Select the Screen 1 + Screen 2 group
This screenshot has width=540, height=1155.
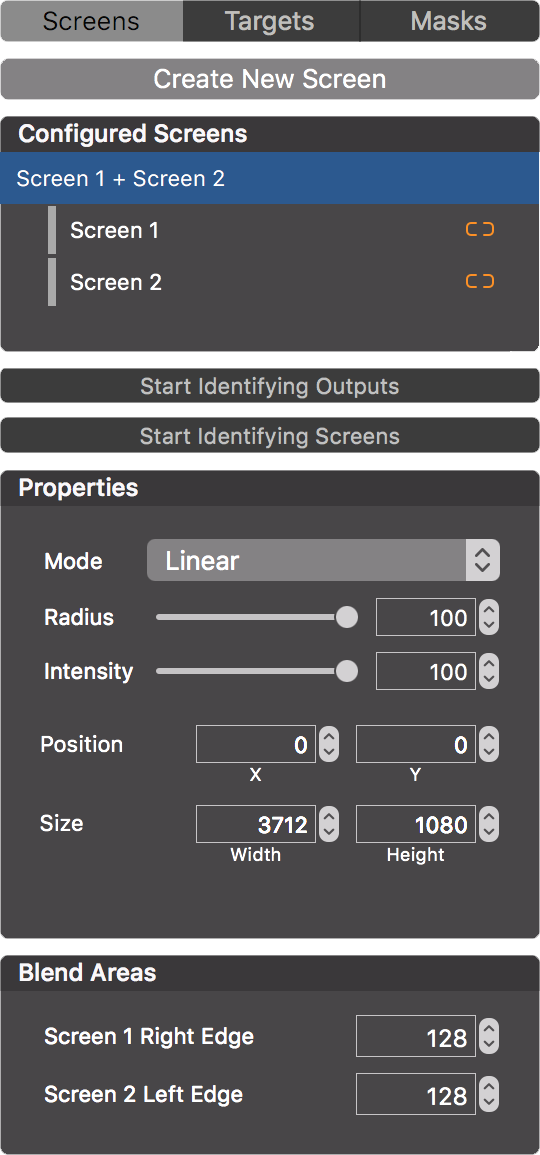(270, 178)
